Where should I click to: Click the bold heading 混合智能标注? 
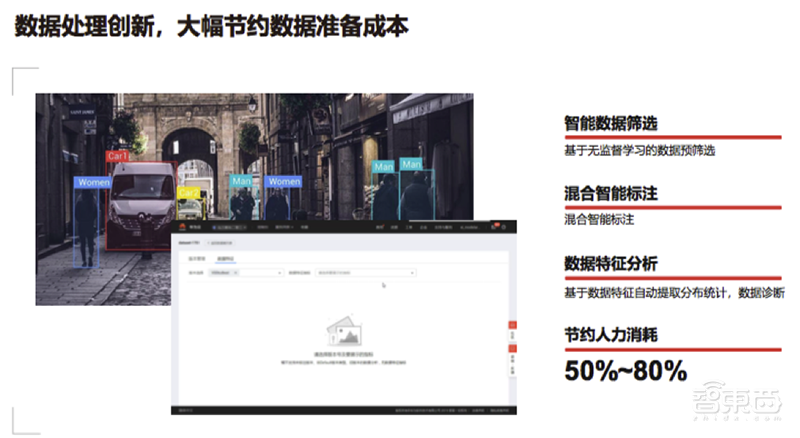[x=611, y=193]
